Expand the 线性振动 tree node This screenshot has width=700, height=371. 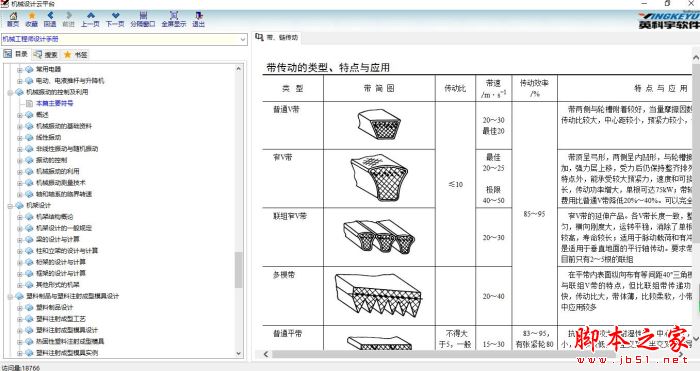pyautogui.click(x=19, y=138)
